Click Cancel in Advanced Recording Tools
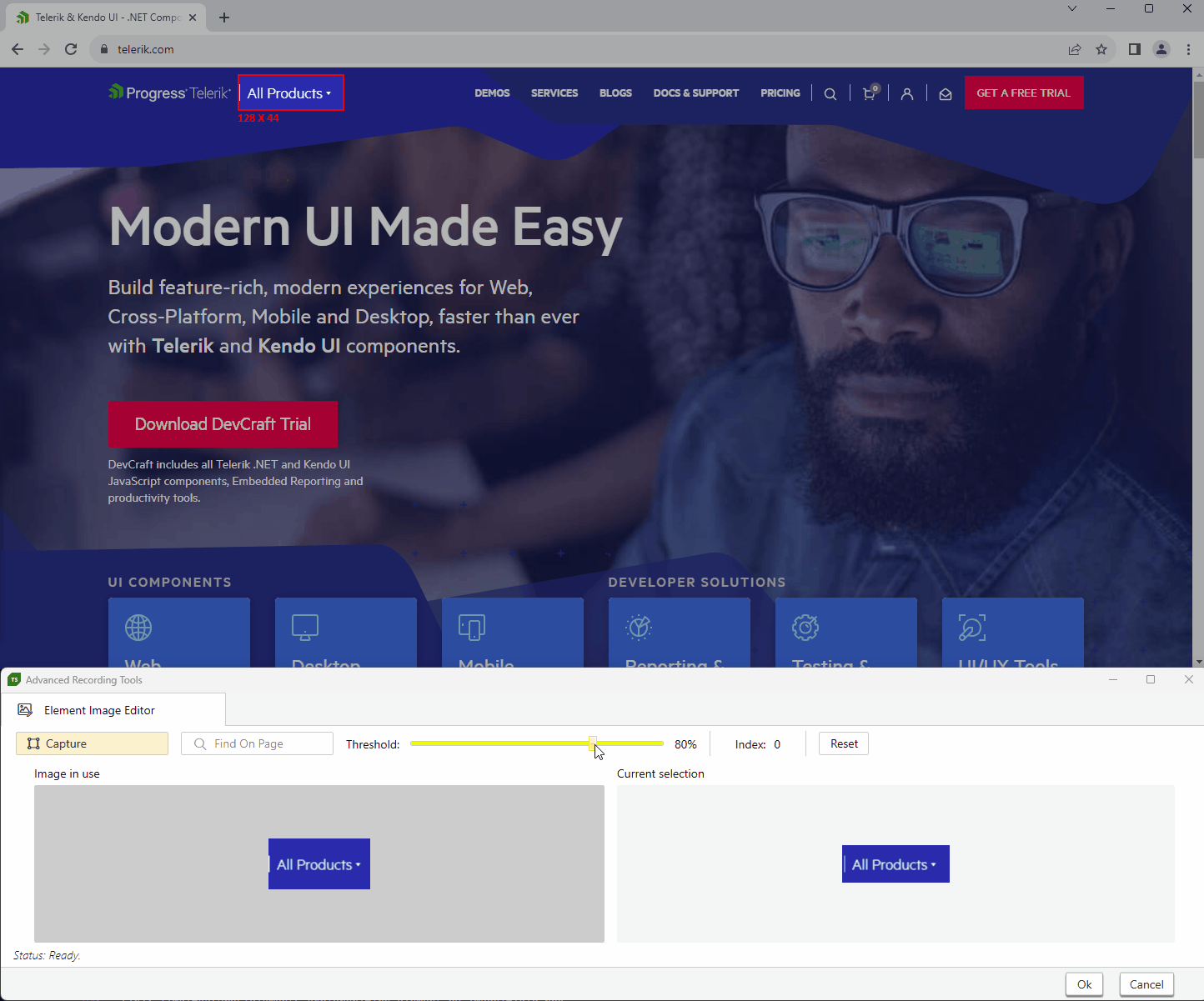1204x1001 pixels. click(x=1146, y=984)
